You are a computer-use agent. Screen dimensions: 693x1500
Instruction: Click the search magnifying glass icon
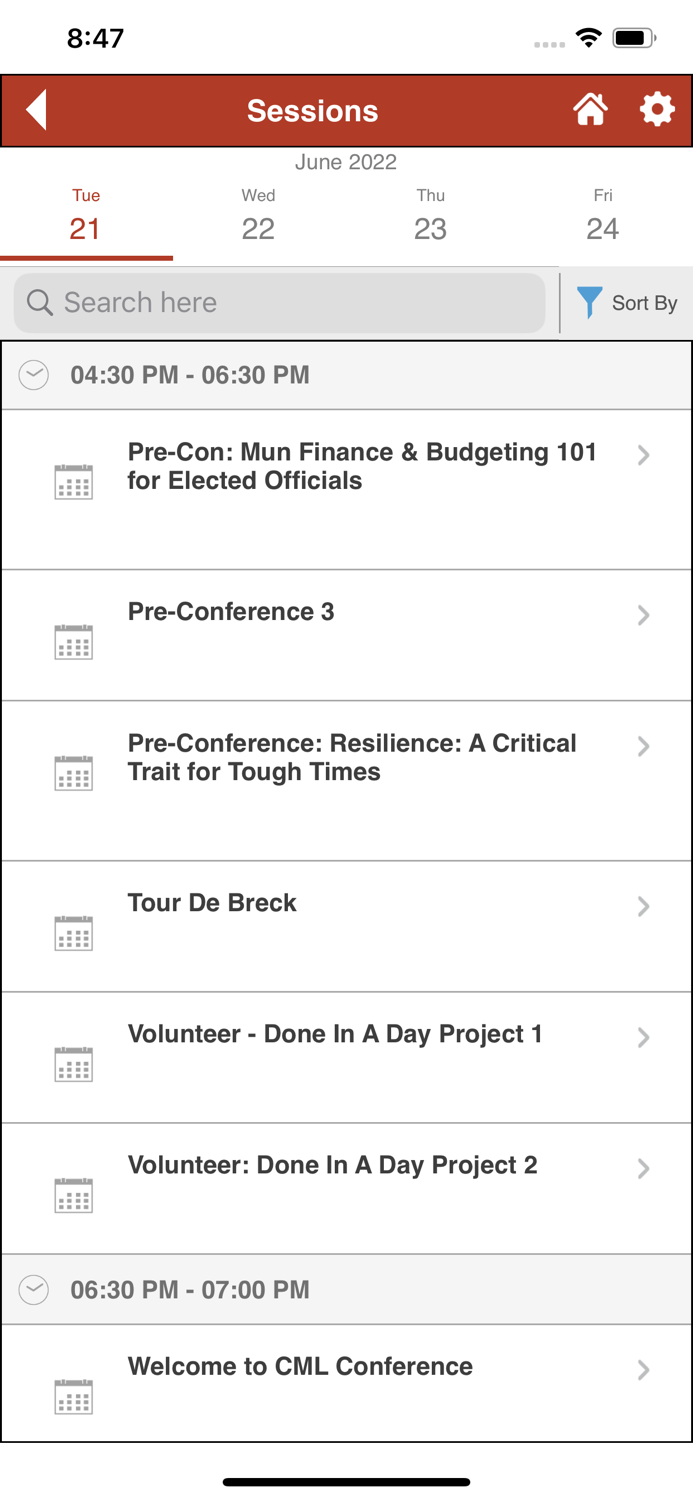(x=39, y=302)
